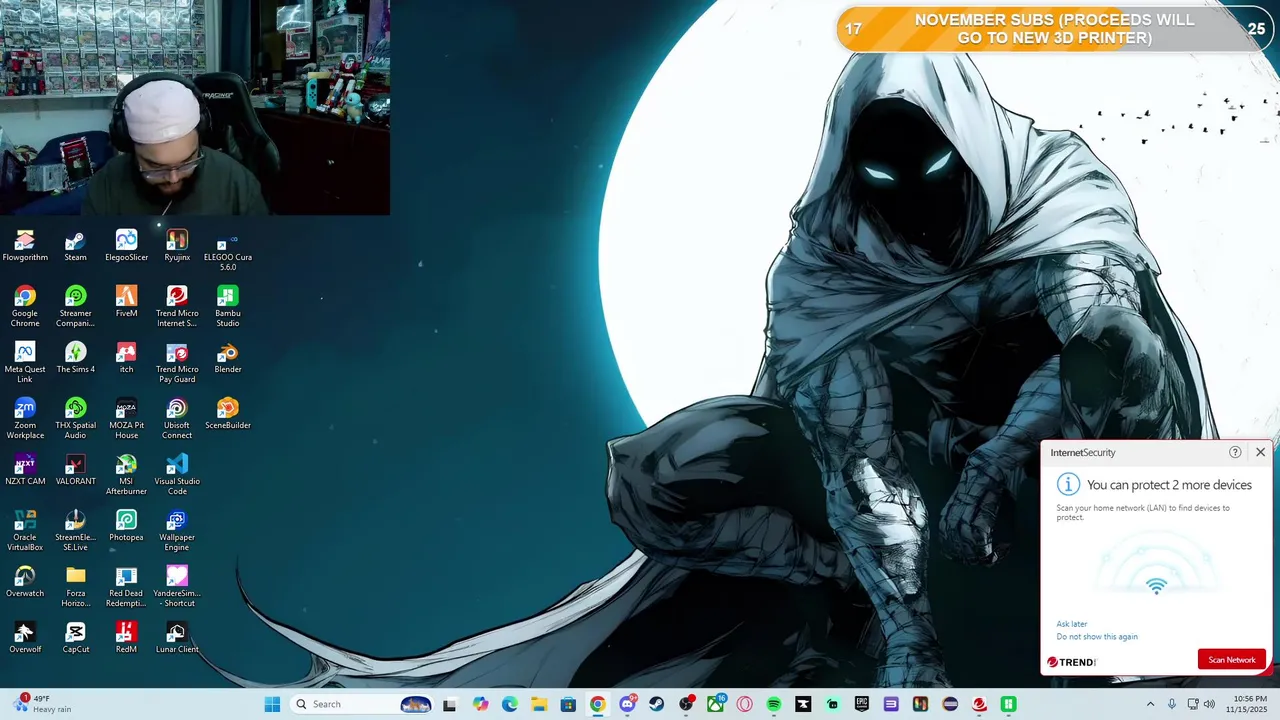Screen dimensions: 1280x720
Task: Open the Ubisoft Connect desktop shortcut
Action: tap(177, 419)
